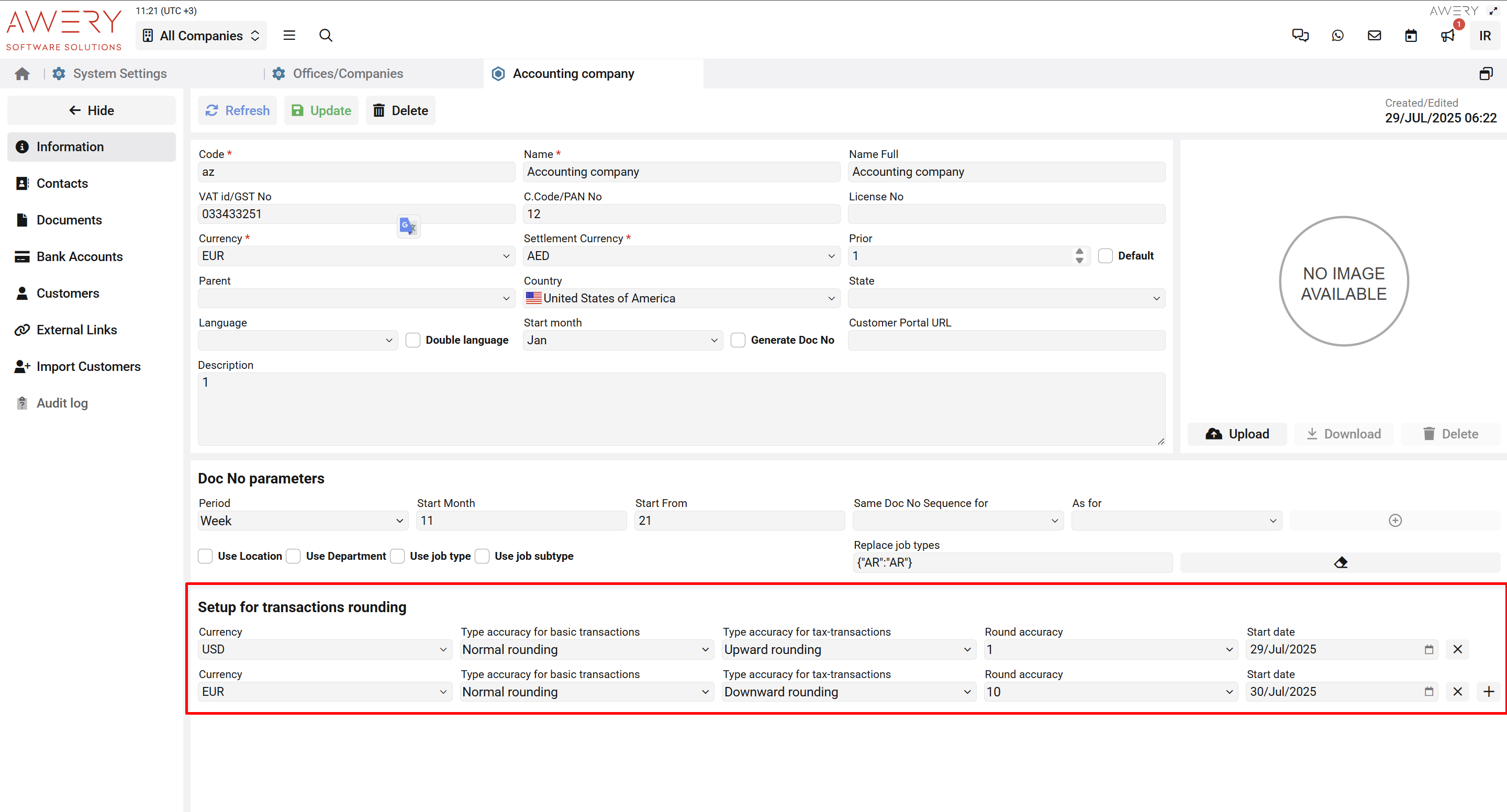Click the Refresh button

237,110
